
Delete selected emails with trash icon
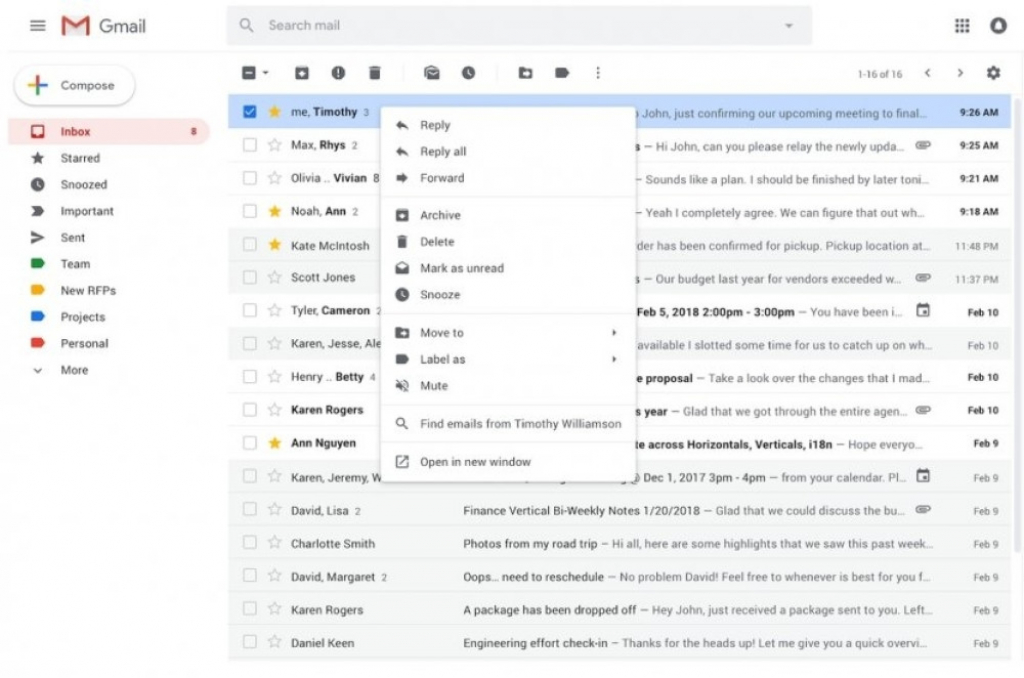[375, 72]
